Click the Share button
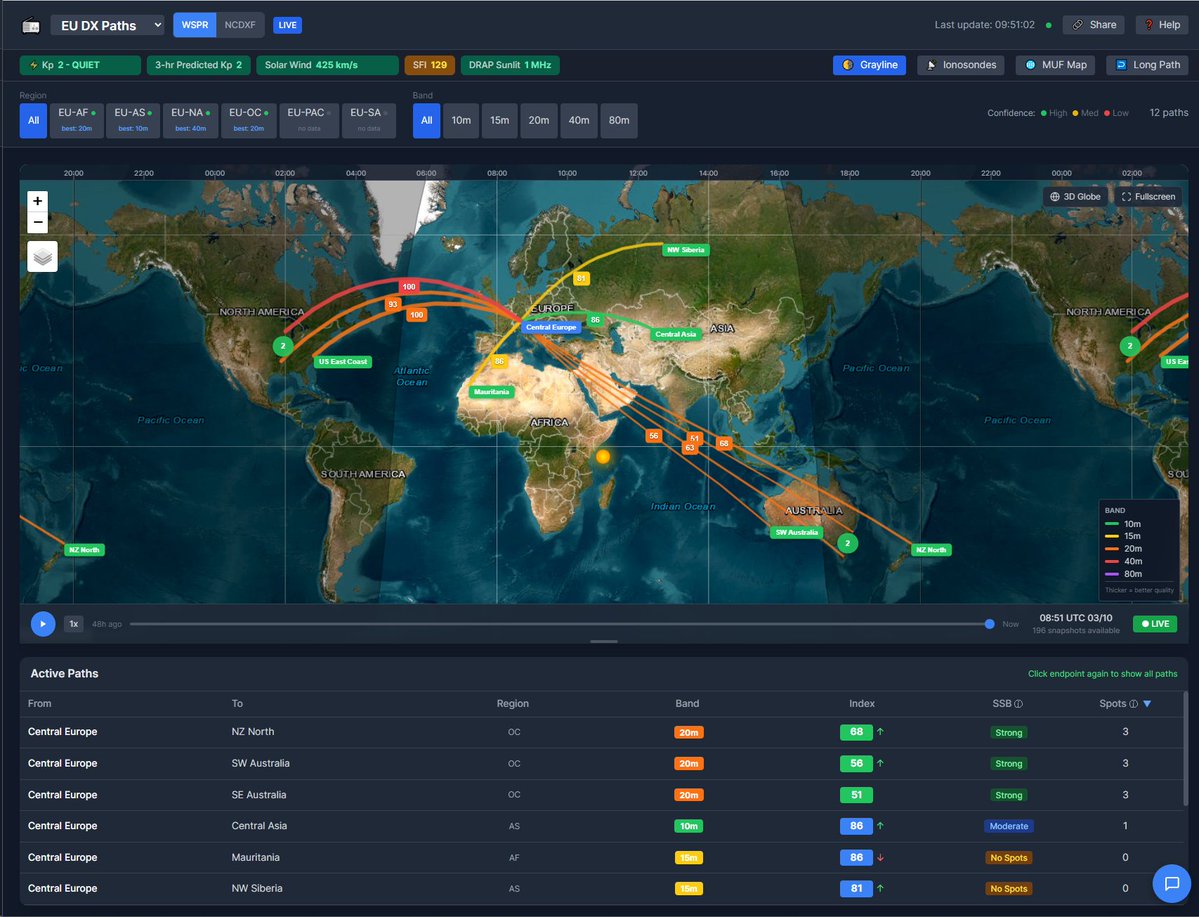 [x=1093, y=25]
